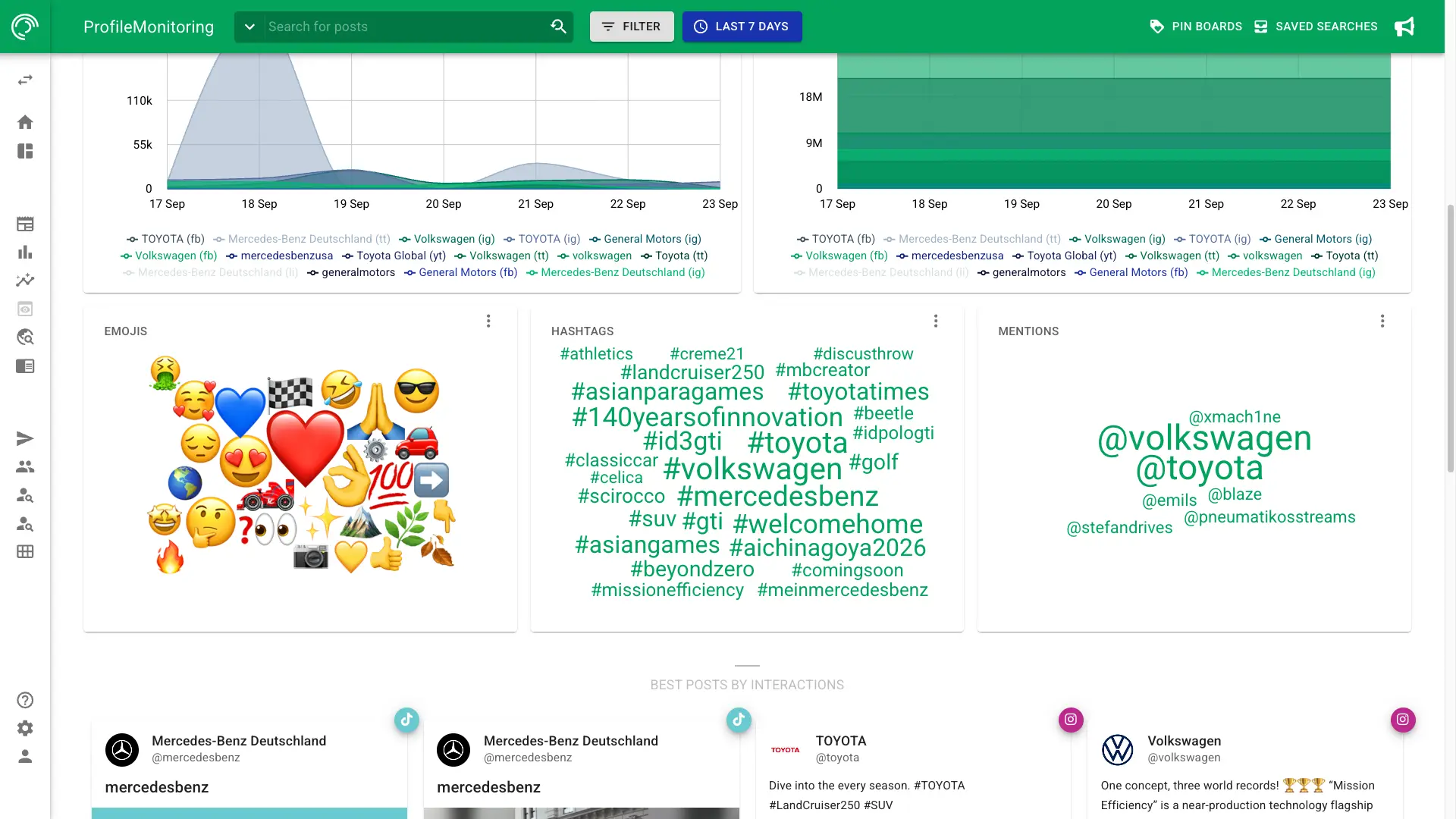Viewport: 1456px width, 819px height.
Task: Open the Mentions panel options menu
Action: point(1382,321)
